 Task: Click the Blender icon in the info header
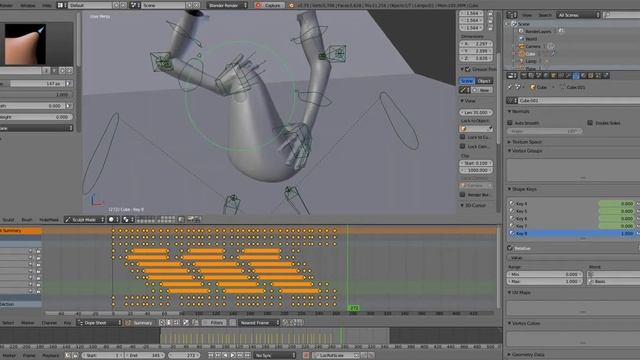point(291,6)
